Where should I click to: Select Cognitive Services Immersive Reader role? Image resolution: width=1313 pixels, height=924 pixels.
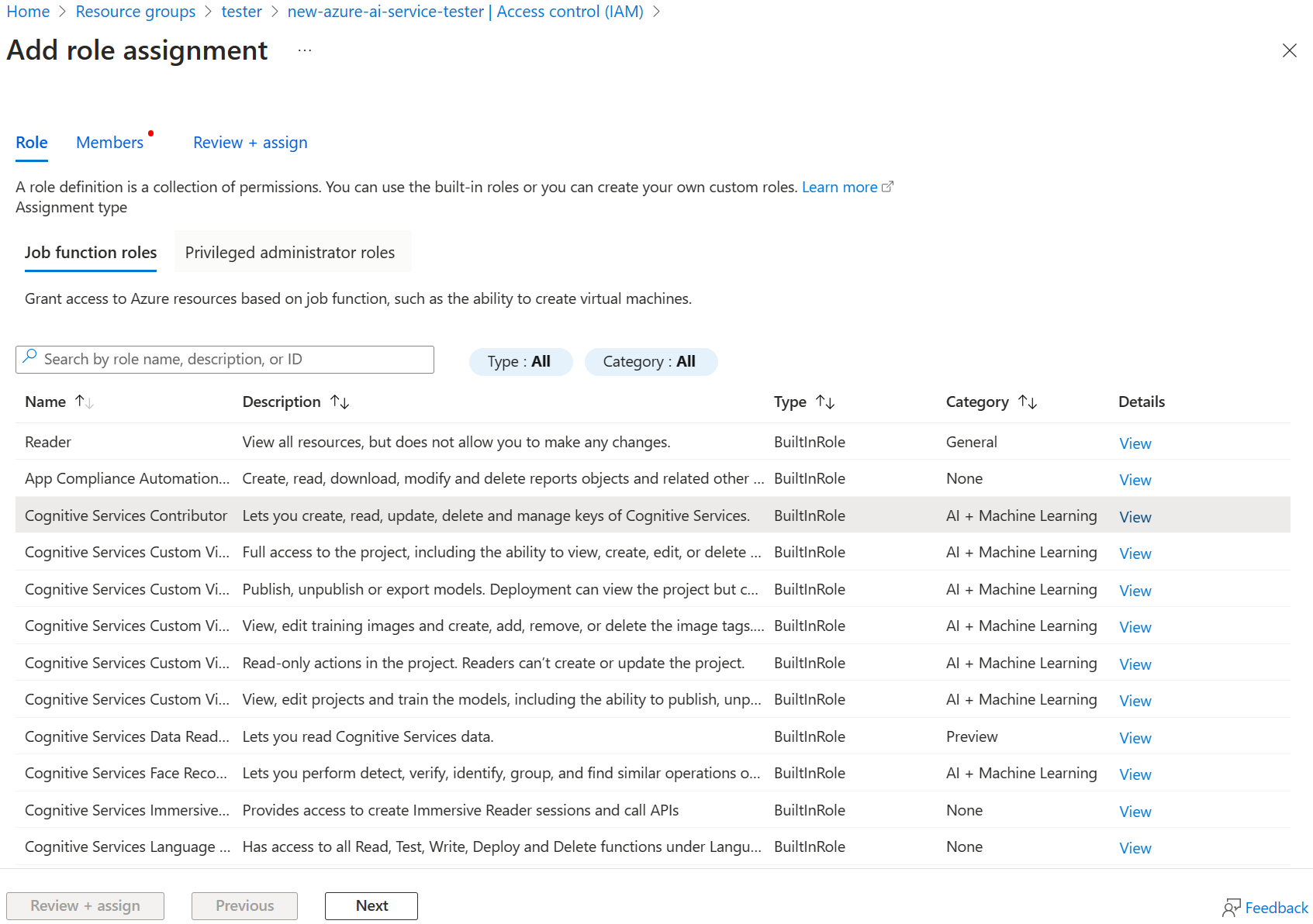click(653, 810)
